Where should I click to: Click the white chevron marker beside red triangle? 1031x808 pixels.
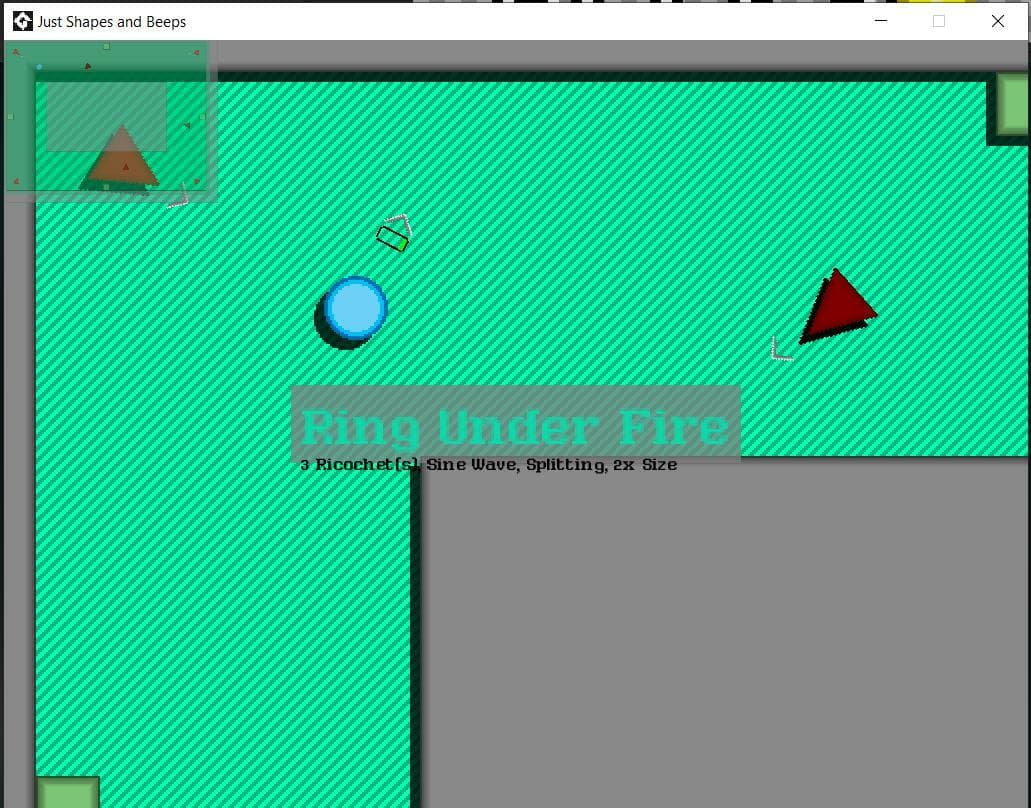click(x=780, y=349)
